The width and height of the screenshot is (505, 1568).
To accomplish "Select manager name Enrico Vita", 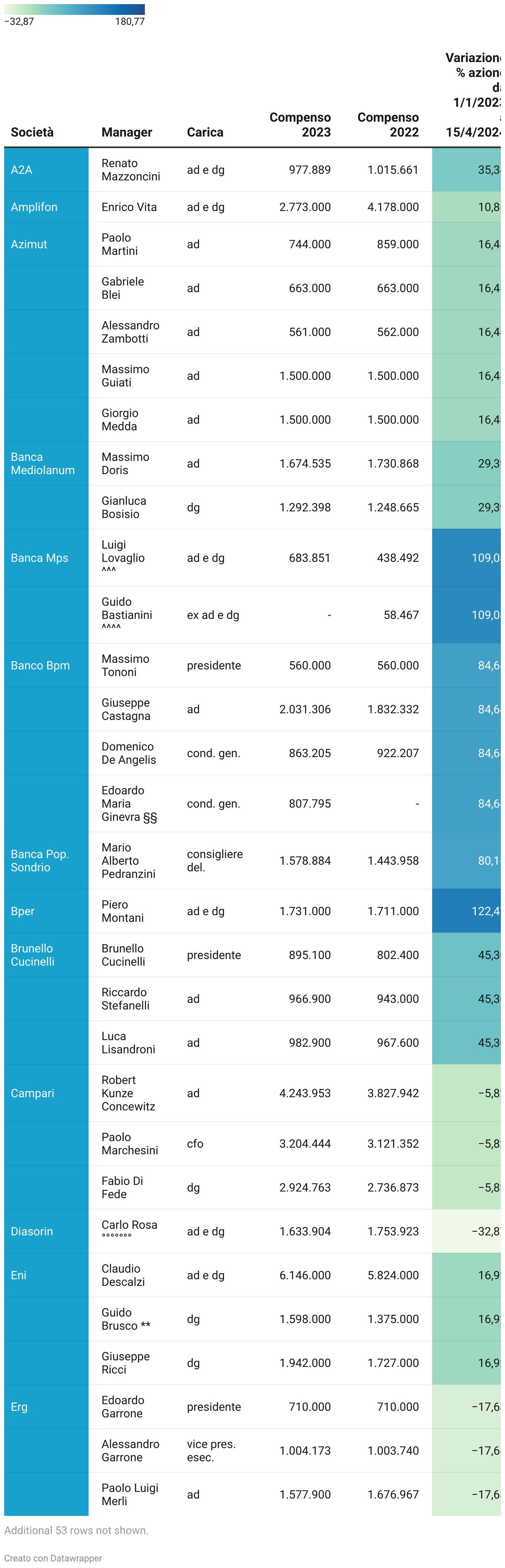I will pyautogui.click(x=129, y=207).
